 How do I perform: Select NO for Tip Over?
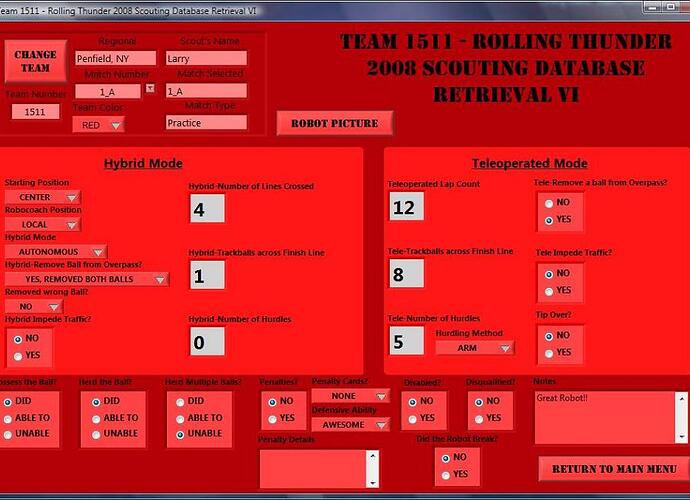[549, 336]
